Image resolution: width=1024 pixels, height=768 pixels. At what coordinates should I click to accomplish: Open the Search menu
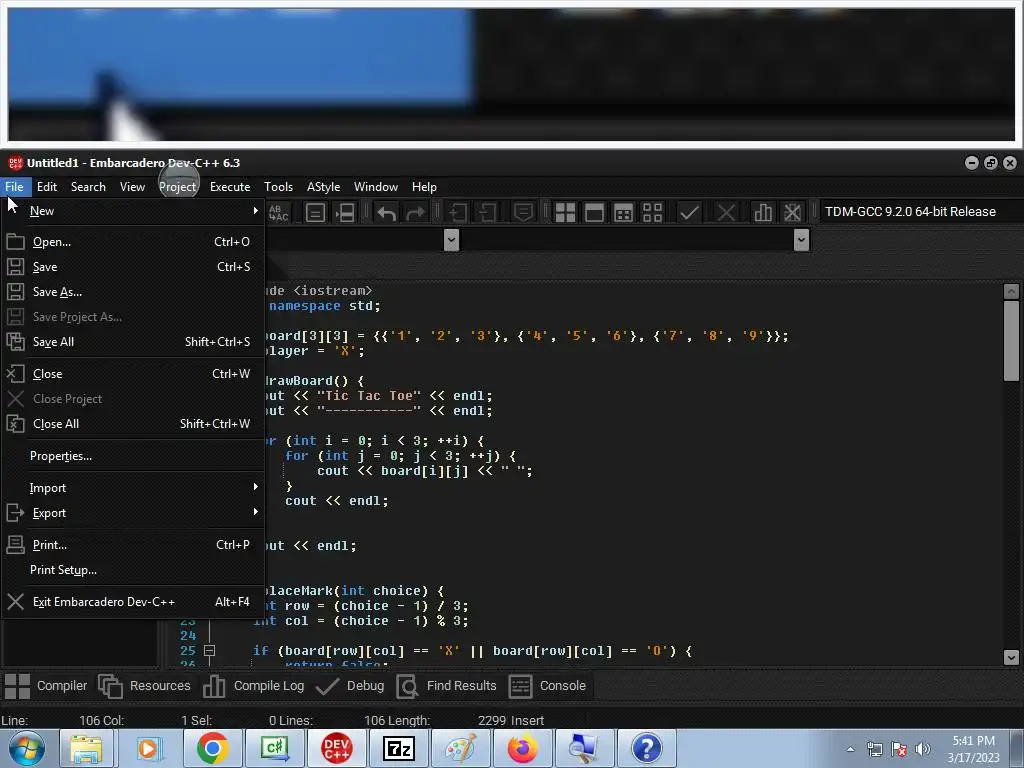(88, 187)
